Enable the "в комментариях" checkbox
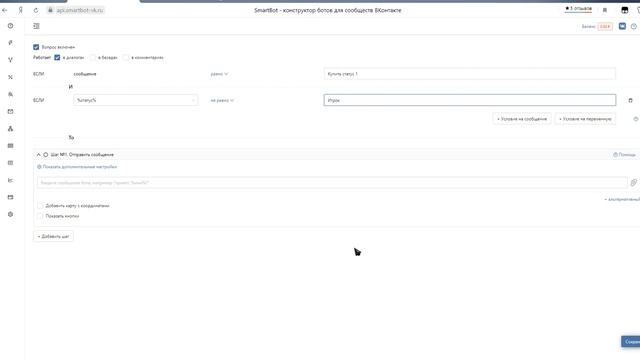Viewport: 640px width, 360px height. (126, 58)
